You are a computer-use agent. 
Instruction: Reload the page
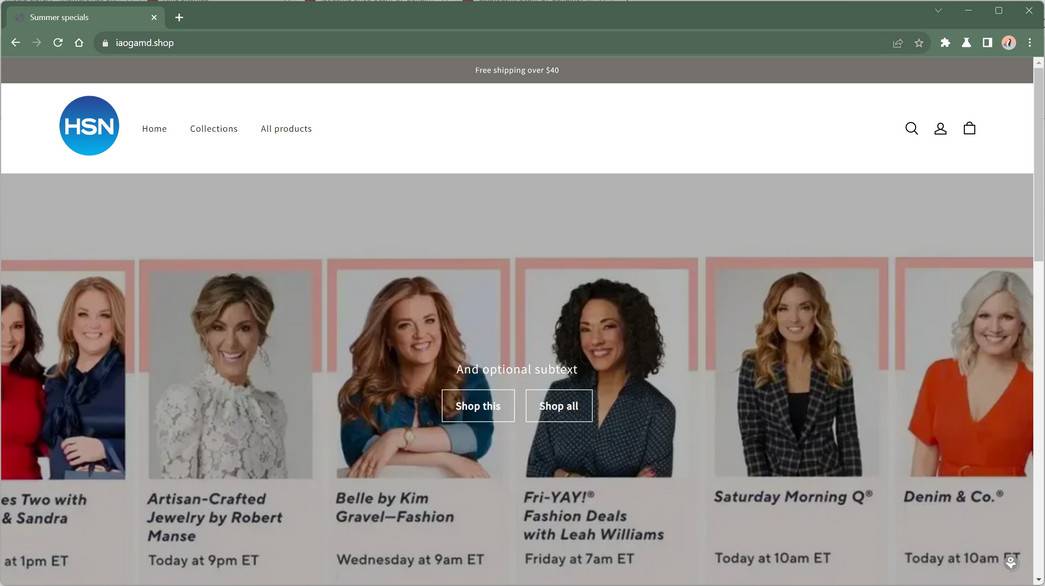(x=58, y=43)
